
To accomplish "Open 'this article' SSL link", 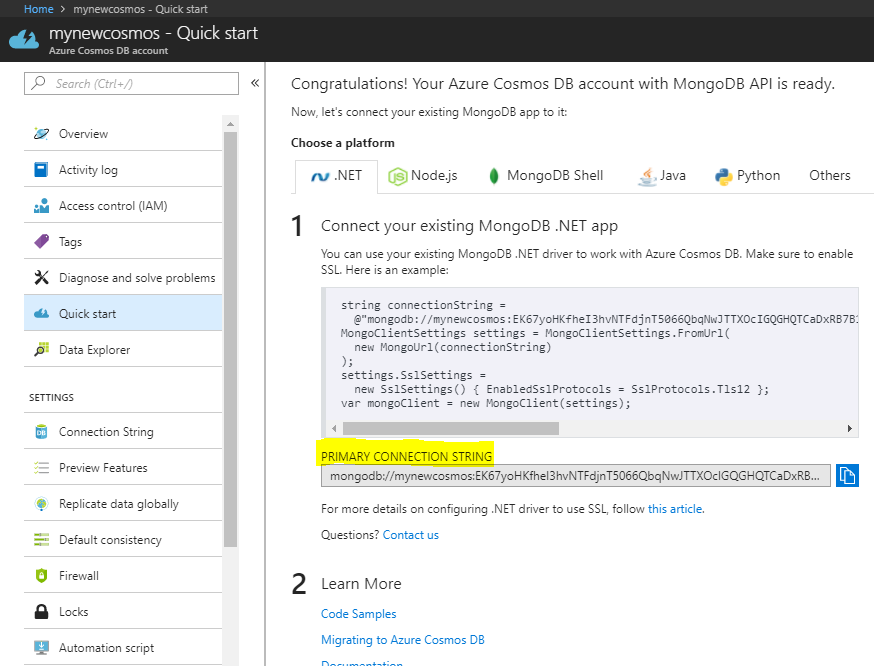I will (674, 509).
